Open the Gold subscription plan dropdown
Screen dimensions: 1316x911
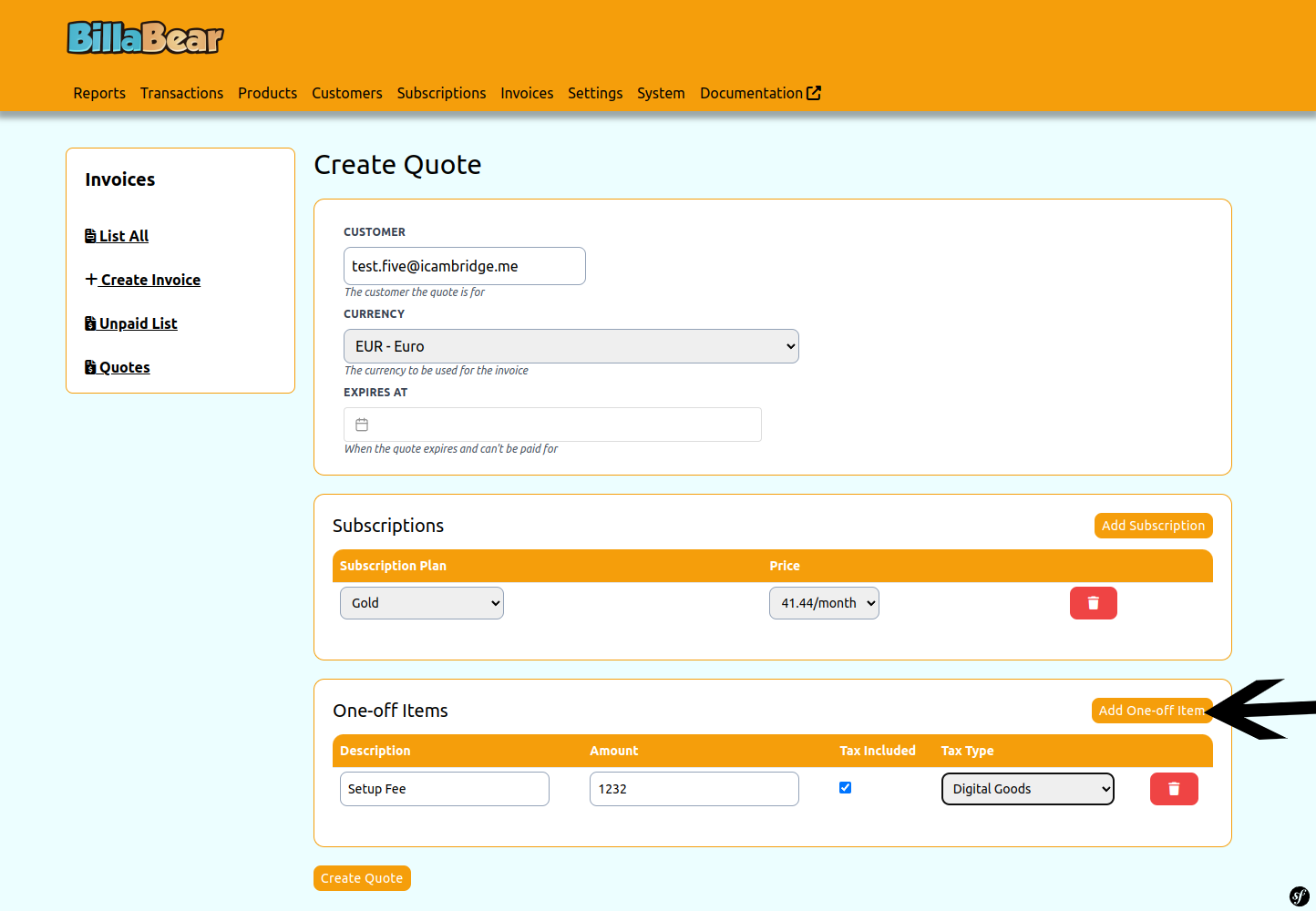point(422,603)
